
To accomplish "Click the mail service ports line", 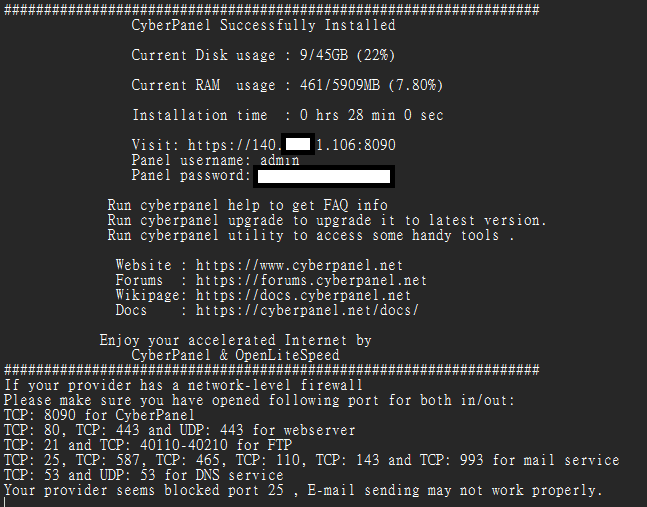I will point(311,460).
